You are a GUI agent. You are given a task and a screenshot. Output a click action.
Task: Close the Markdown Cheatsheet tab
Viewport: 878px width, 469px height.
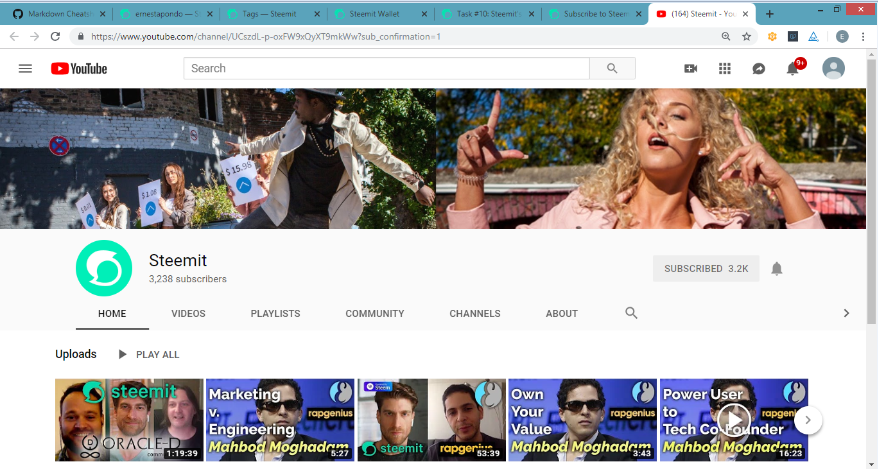pos(102,14)
